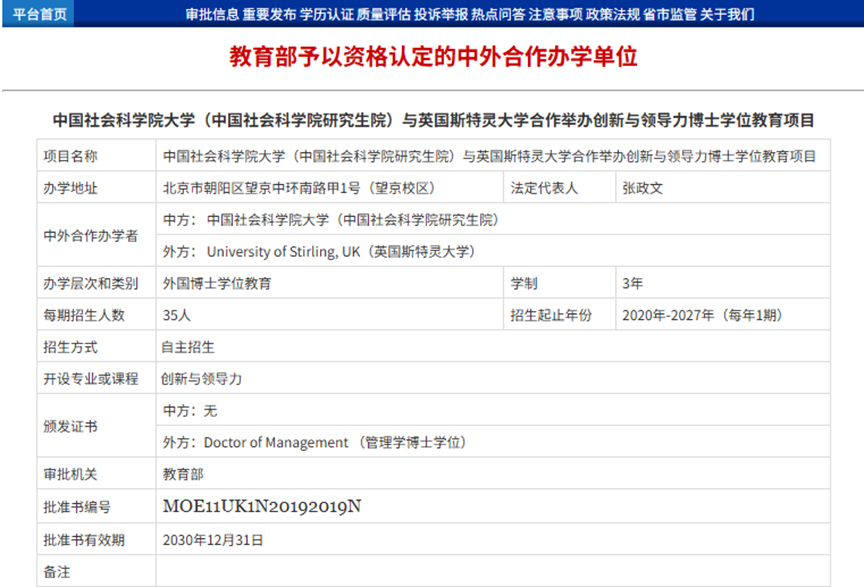The width and height of the screenshot is (864, 587).
Task: Select 学历认证 in the navigation bar
Action: tap(327, 14)
